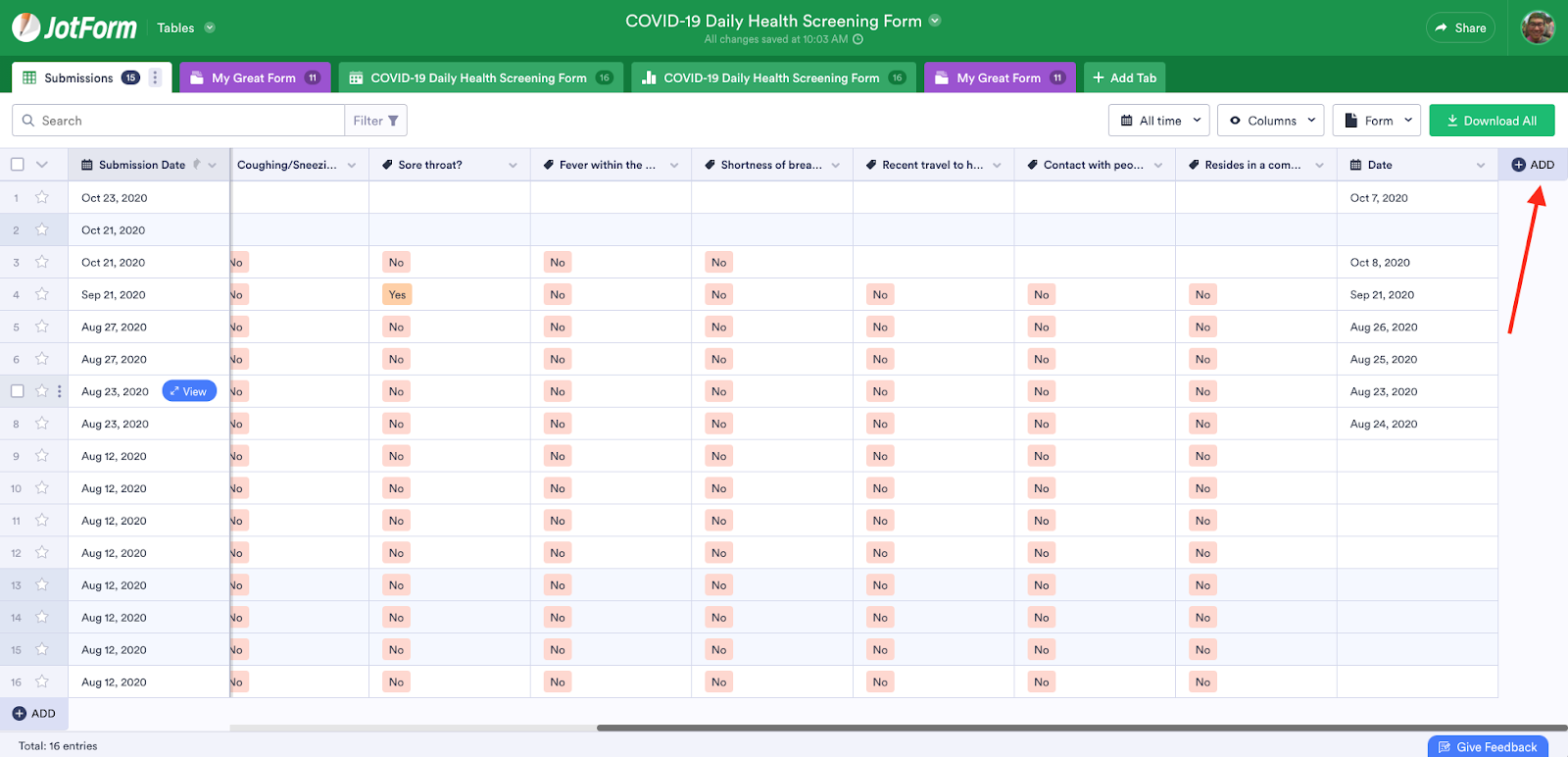Open row 7 three-dot menu
This screenshot has width=1568, height=757.
point(60,391)
